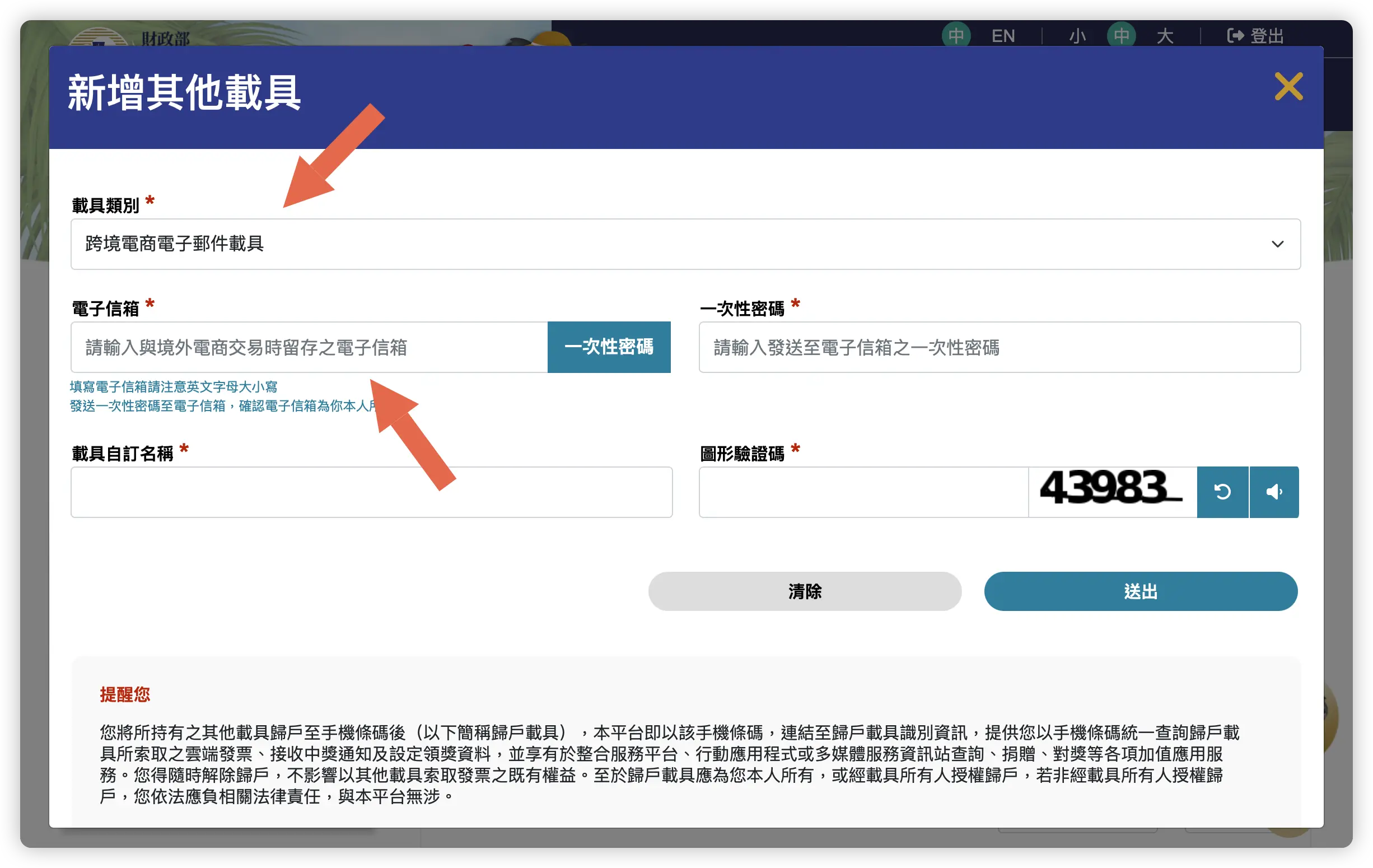This screenshot has width=1373, height=868.
Task: Send one-time code via 一次性密碼 button
Action: [609, 347]
